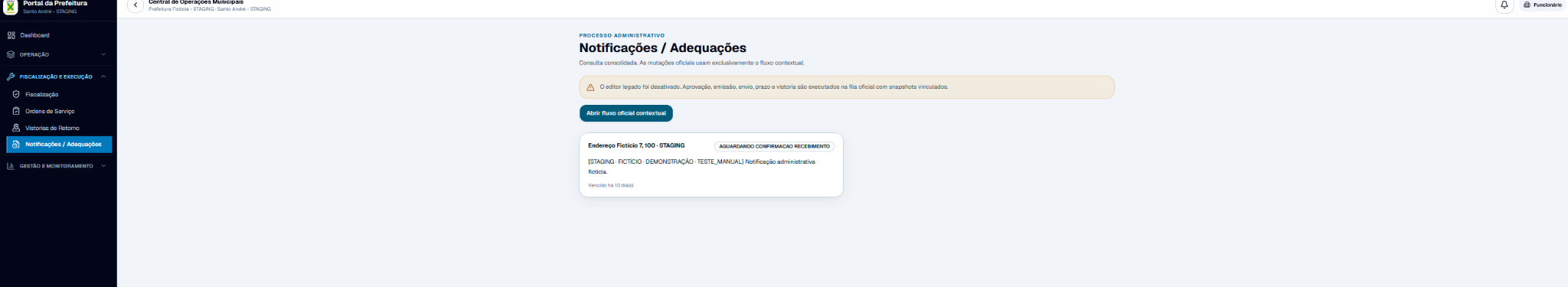The image size is (1568, 287).
Task: Expand the Gestão e Monitoramento chevron
Action: pos(103,166)
